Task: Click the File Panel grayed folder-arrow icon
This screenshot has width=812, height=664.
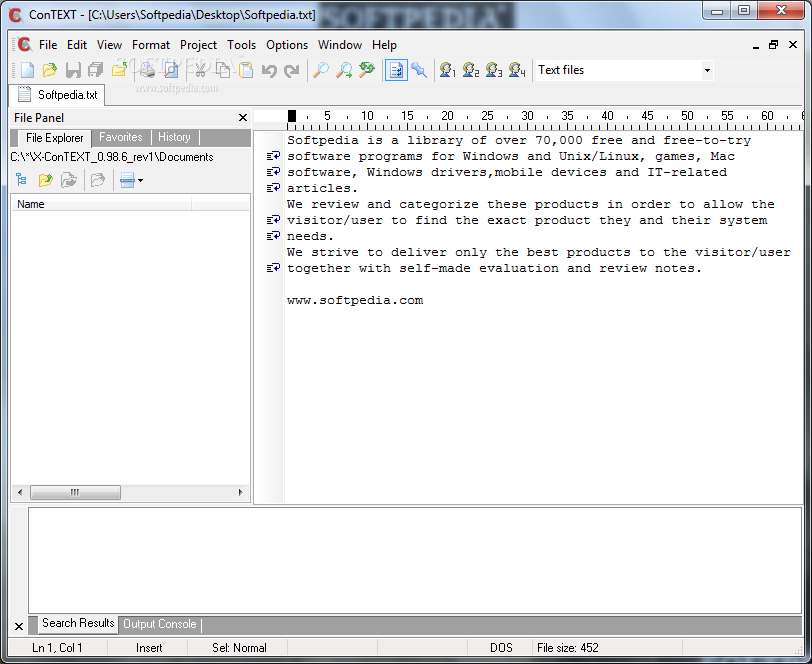Action: (x=69, y=180)
